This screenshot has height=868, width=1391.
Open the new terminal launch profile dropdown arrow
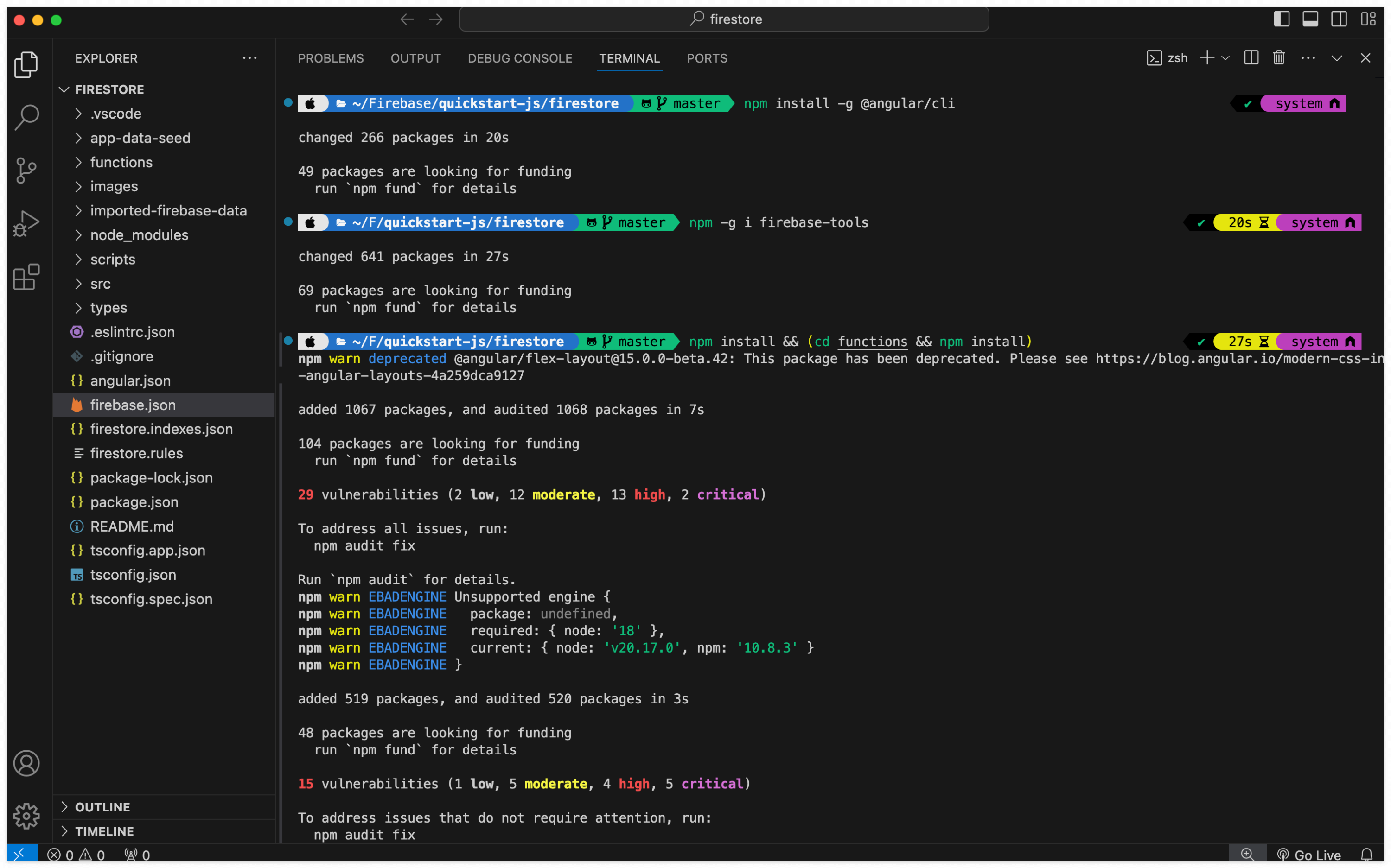pyautogui.click(x=1225, y=58)
